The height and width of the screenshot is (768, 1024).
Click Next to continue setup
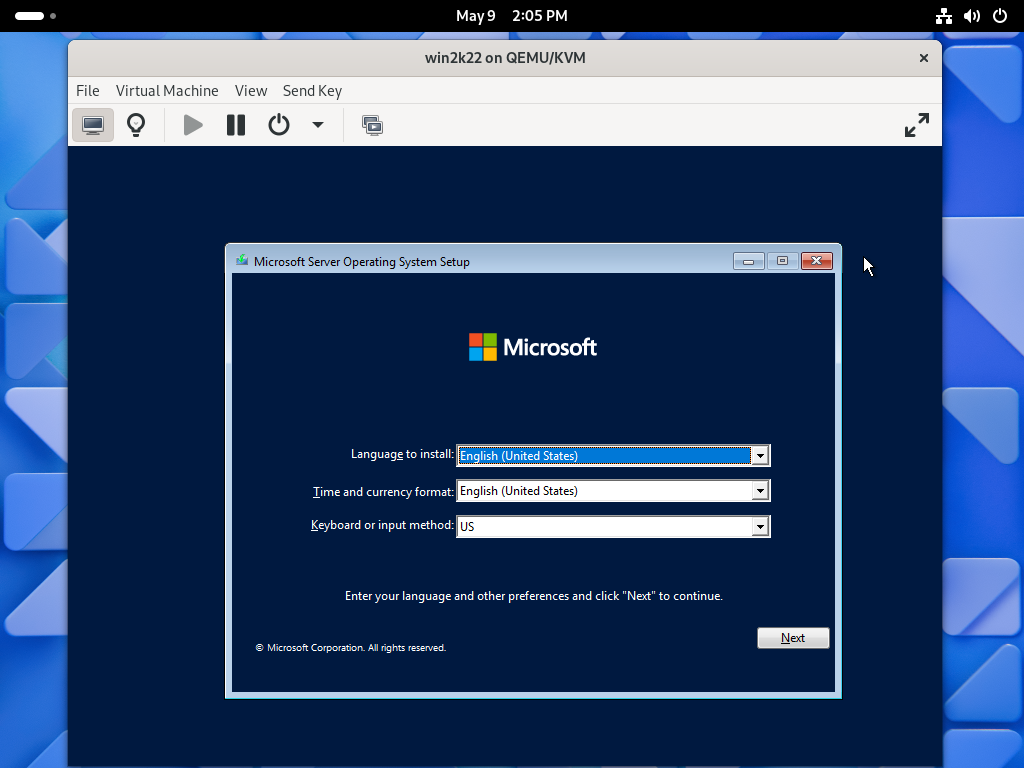point(793,638)
